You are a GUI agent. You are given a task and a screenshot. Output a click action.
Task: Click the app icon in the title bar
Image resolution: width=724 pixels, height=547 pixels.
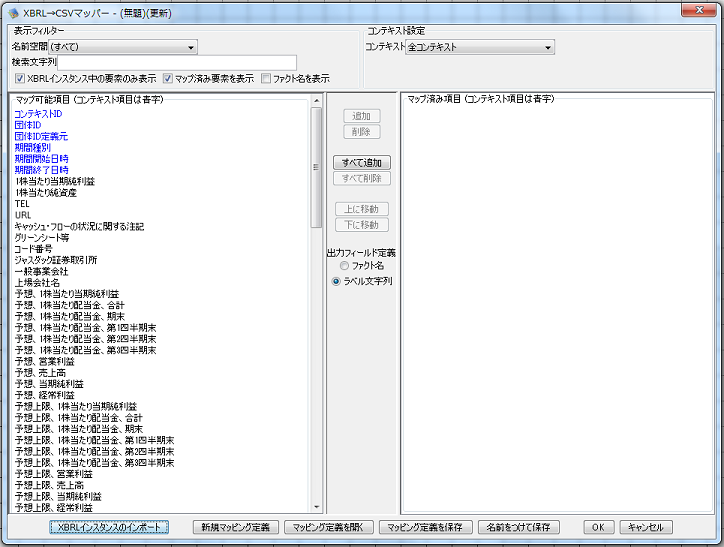pyautogui.click(x=13, y=11)
